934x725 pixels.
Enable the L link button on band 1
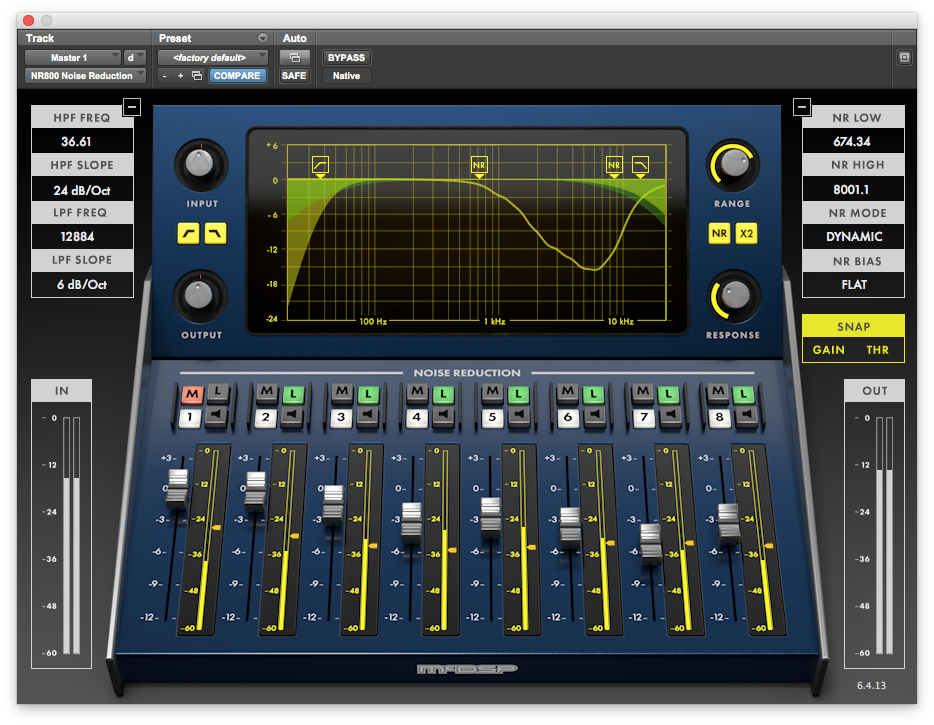[218, 392]
